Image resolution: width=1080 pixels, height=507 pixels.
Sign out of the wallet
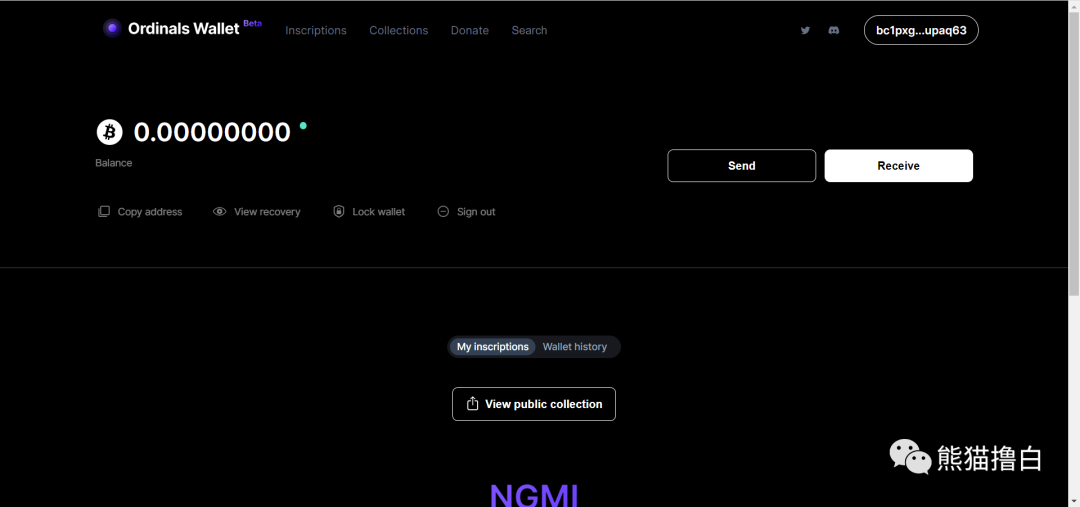click(x=466, y=212)
